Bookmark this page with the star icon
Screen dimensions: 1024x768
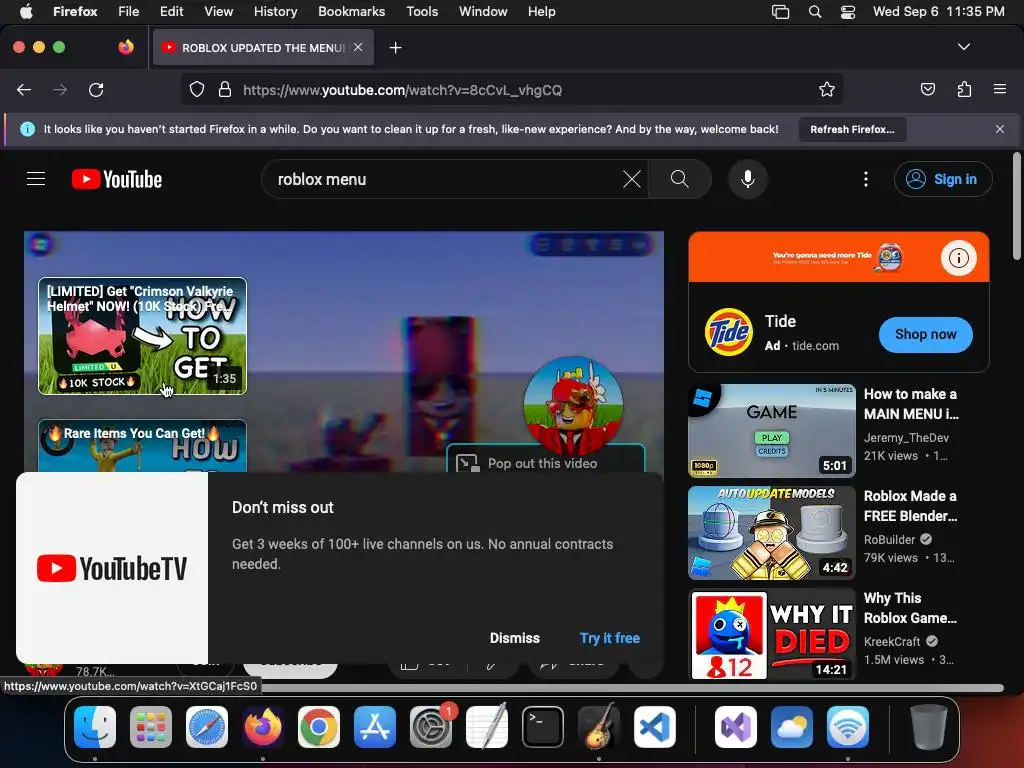click(x=827, y=89)
